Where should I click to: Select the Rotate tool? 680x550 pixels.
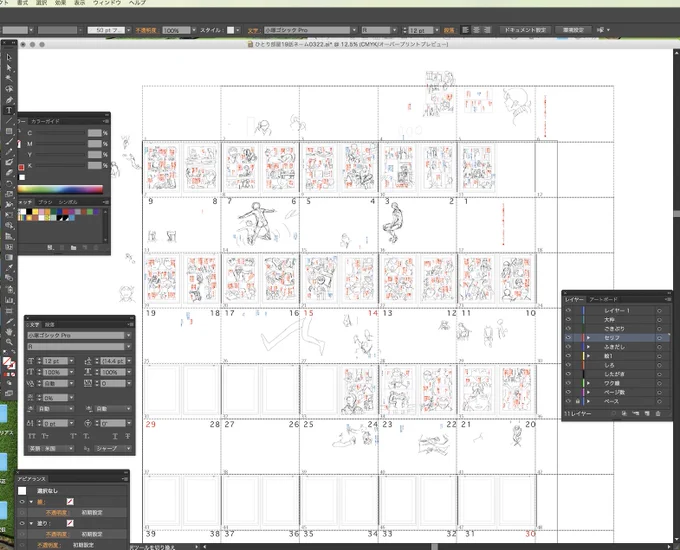[9, 183]
